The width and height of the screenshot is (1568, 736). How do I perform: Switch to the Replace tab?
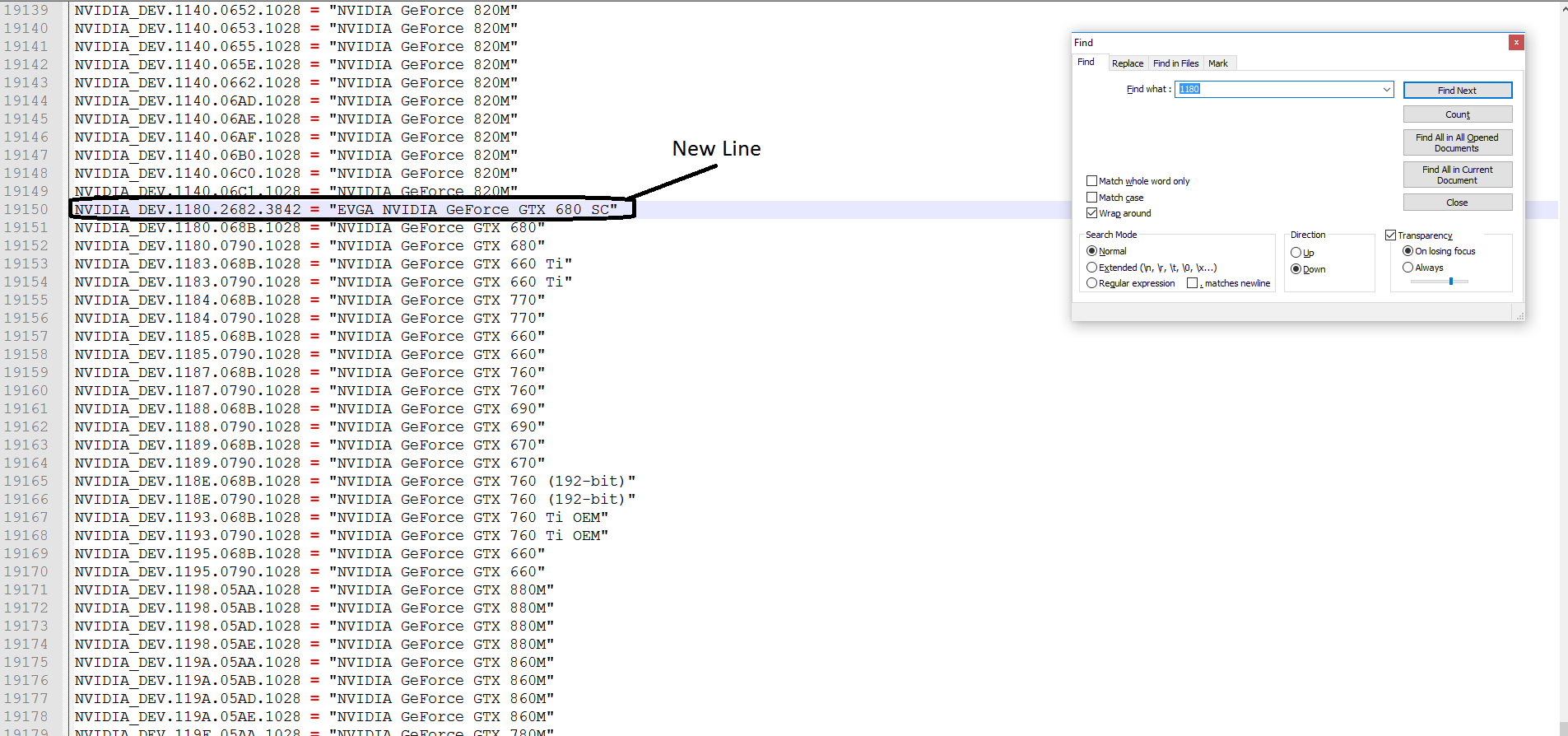pos(1128,63)
